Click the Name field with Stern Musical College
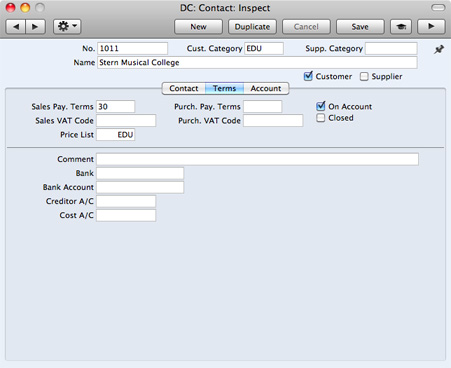451x368 pixels. [x=257, y=62]
